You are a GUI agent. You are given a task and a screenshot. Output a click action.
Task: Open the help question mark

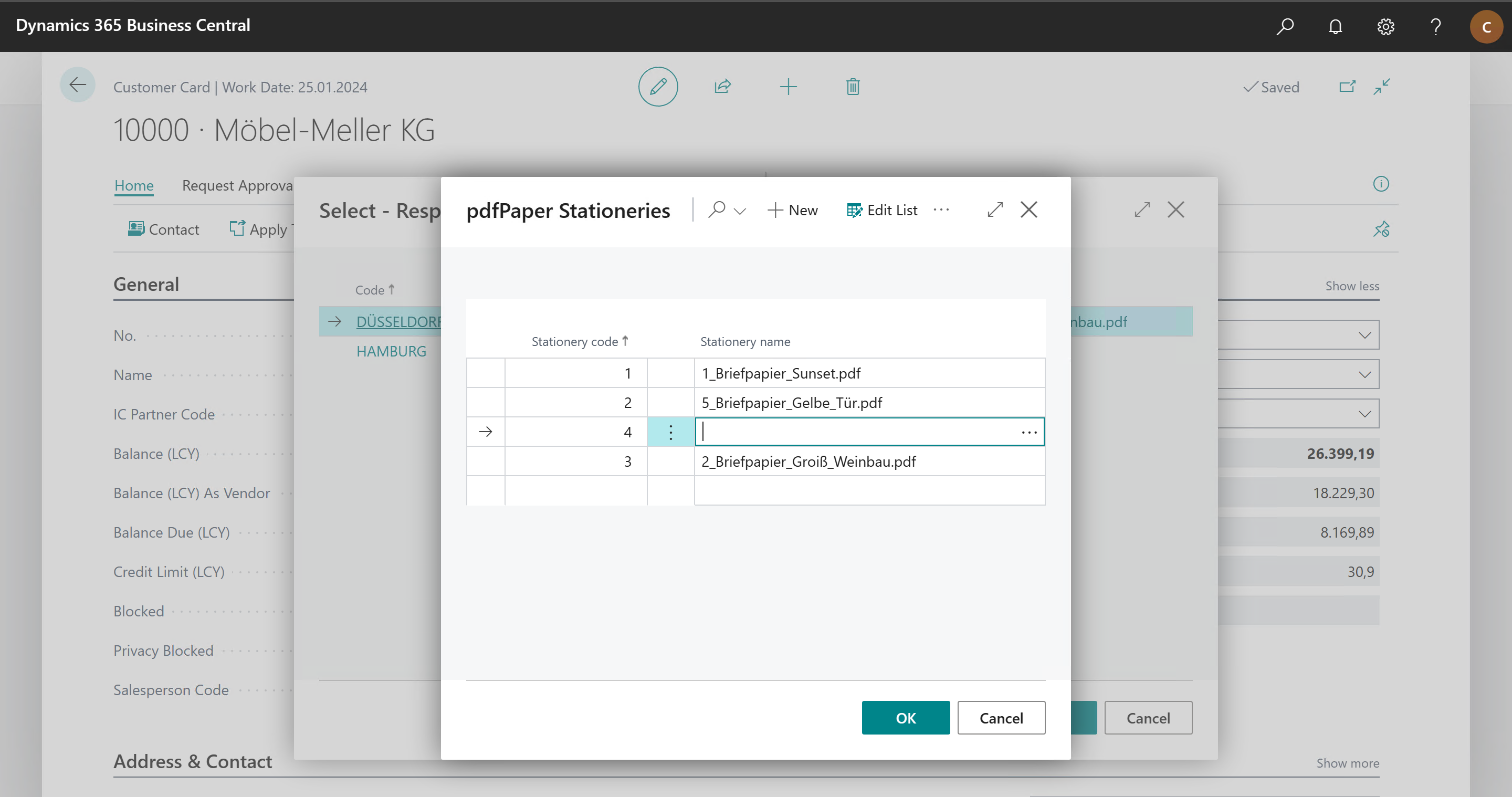coord(1436,26)
